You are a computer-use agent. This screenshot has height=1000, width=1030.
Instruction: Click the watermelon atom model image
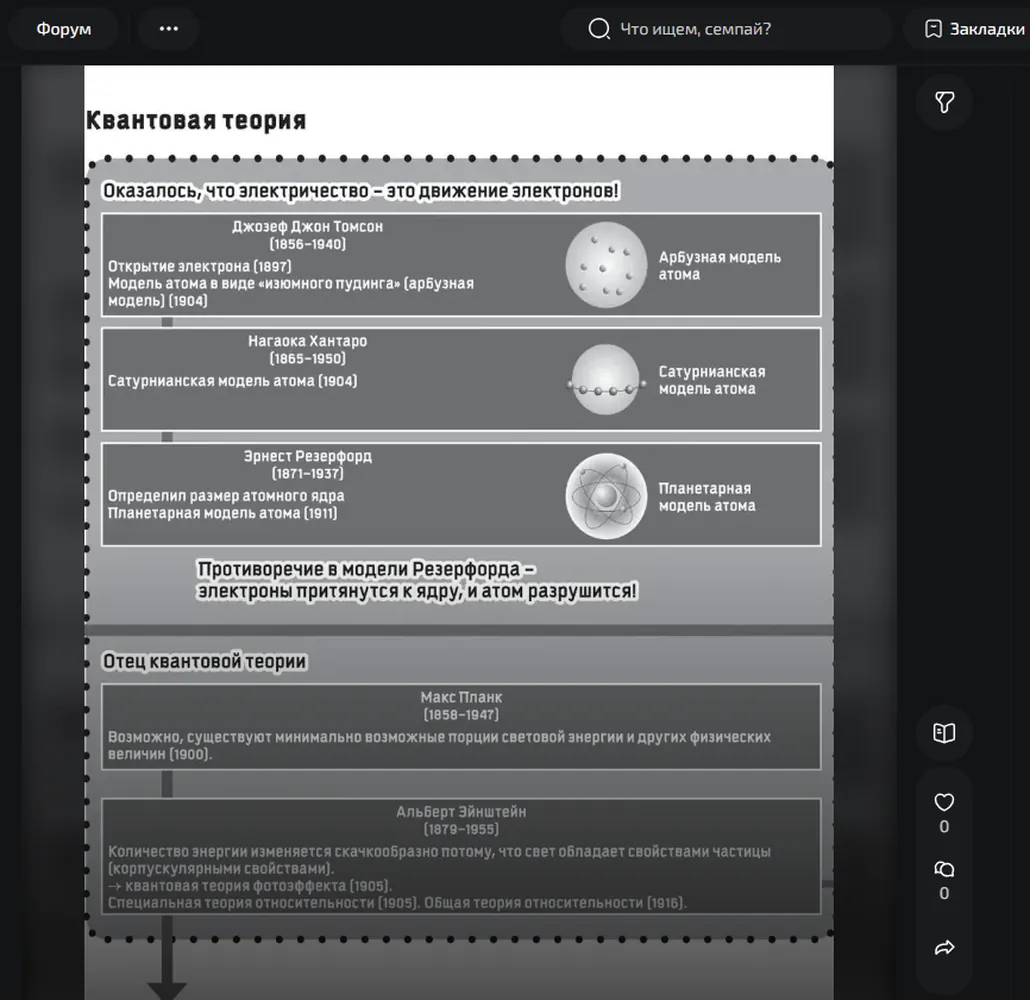tap(606, 264)
